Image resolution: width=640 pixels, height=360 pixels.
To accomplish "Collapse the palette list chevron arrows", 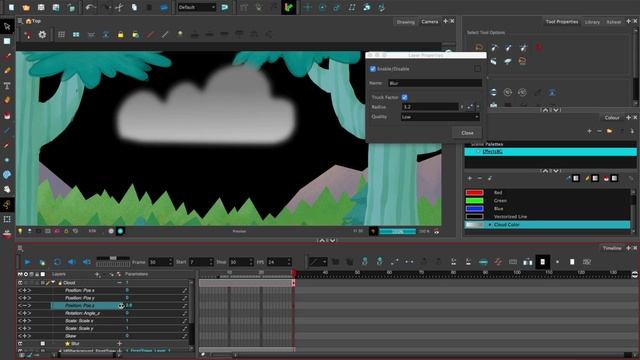I will click(x=551, y=171).
